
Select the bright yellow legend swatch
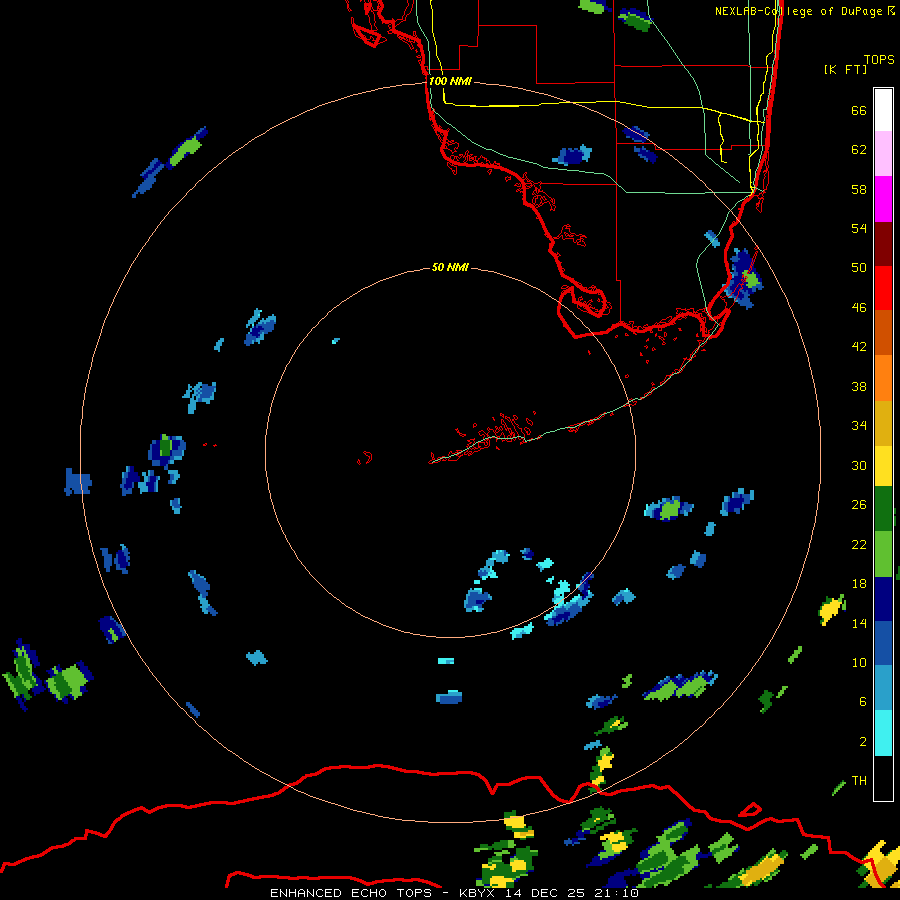point(883,466)
